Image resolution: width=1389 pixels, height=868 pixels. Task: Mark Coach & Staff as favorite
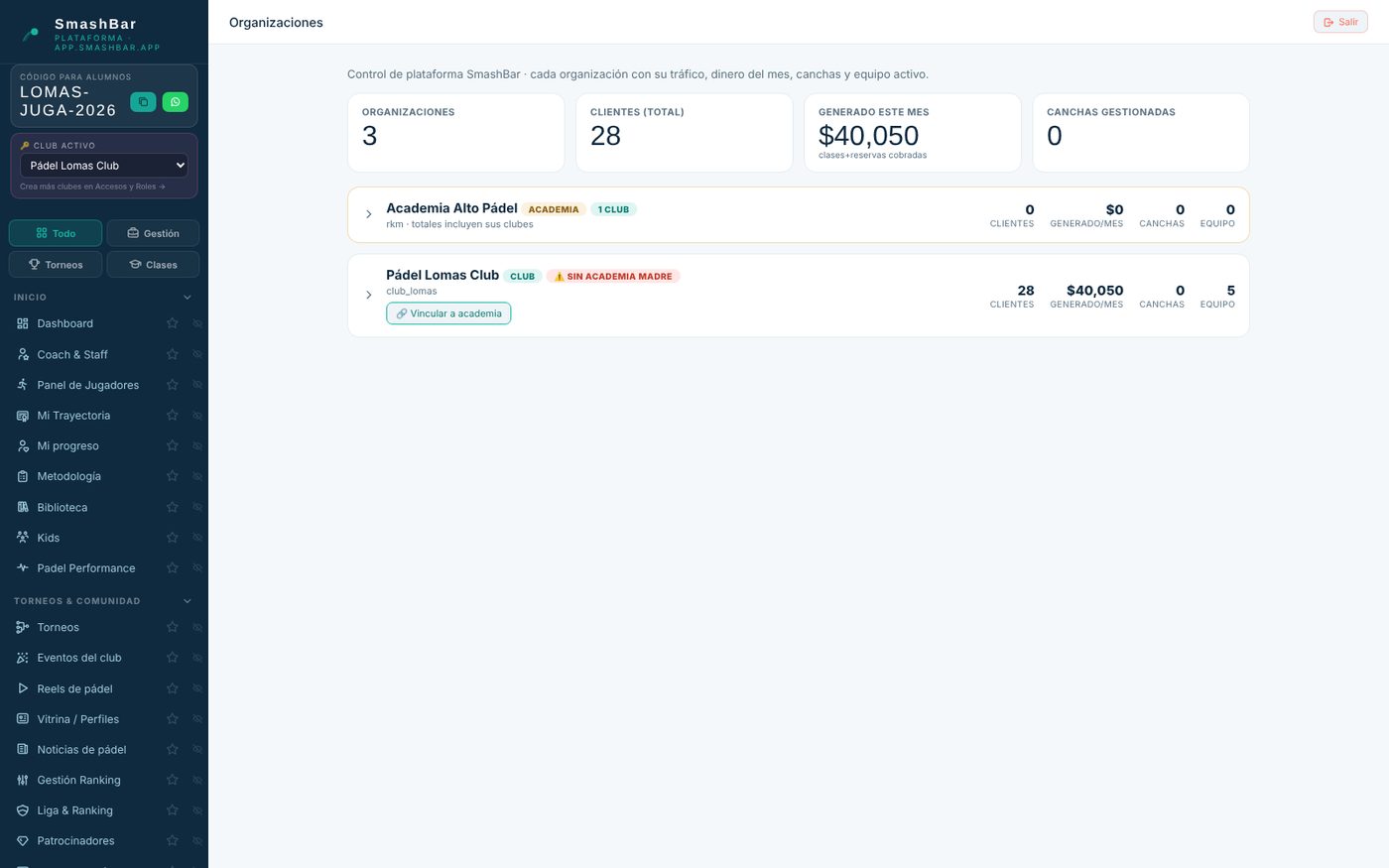pyautogui.click(x=173, y=354)
